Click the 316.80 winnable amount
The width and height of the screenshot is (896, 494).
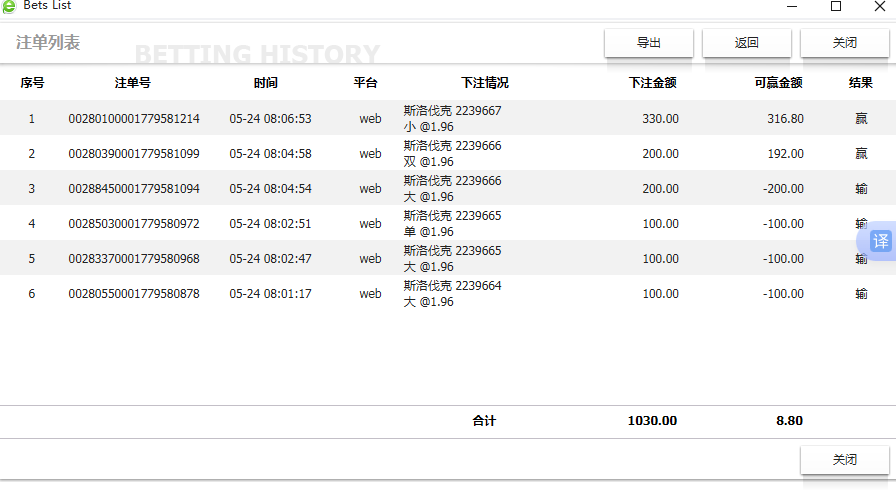(786, 119)
